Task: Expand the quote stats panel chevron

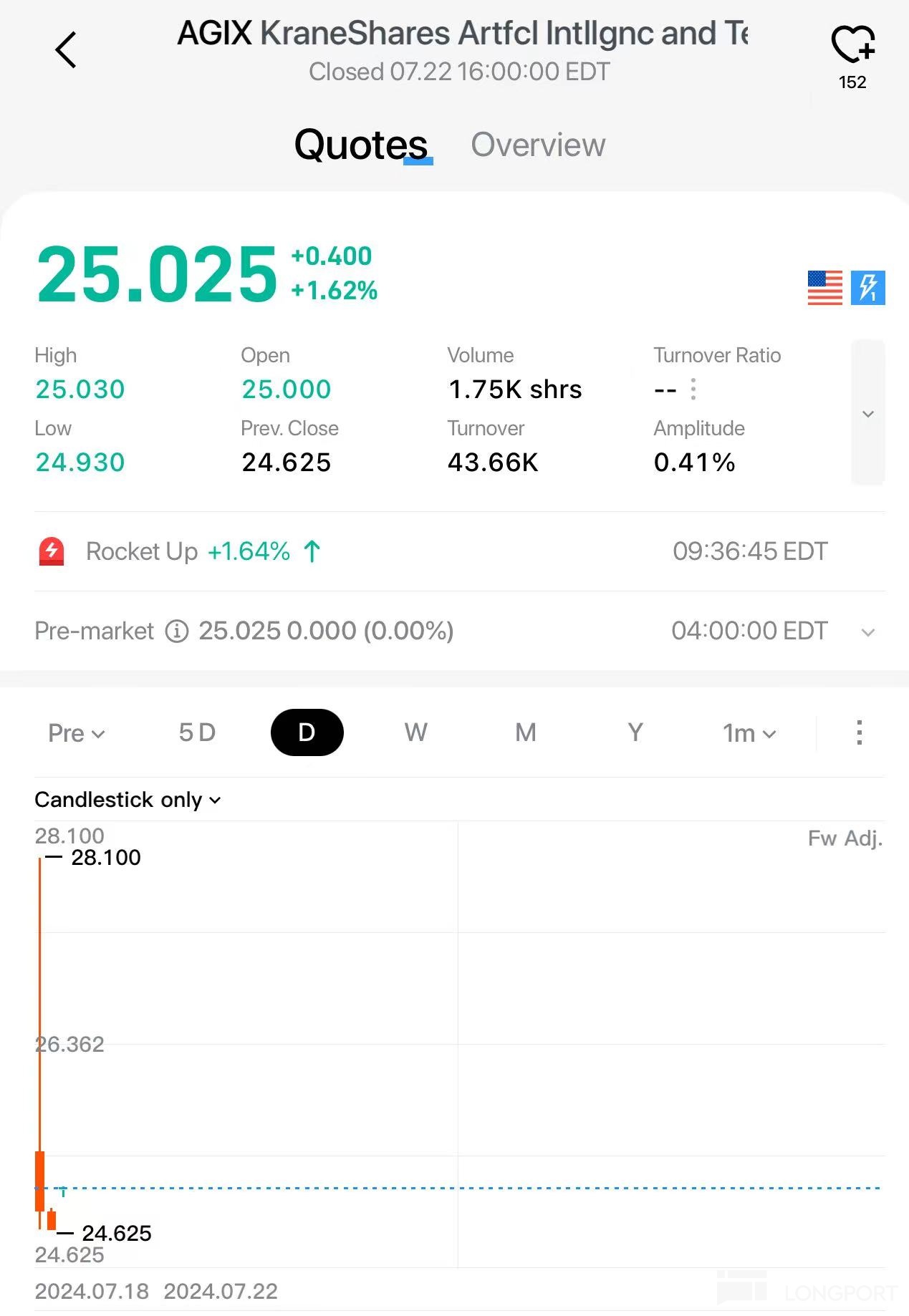Action: (x=867, y=414)
